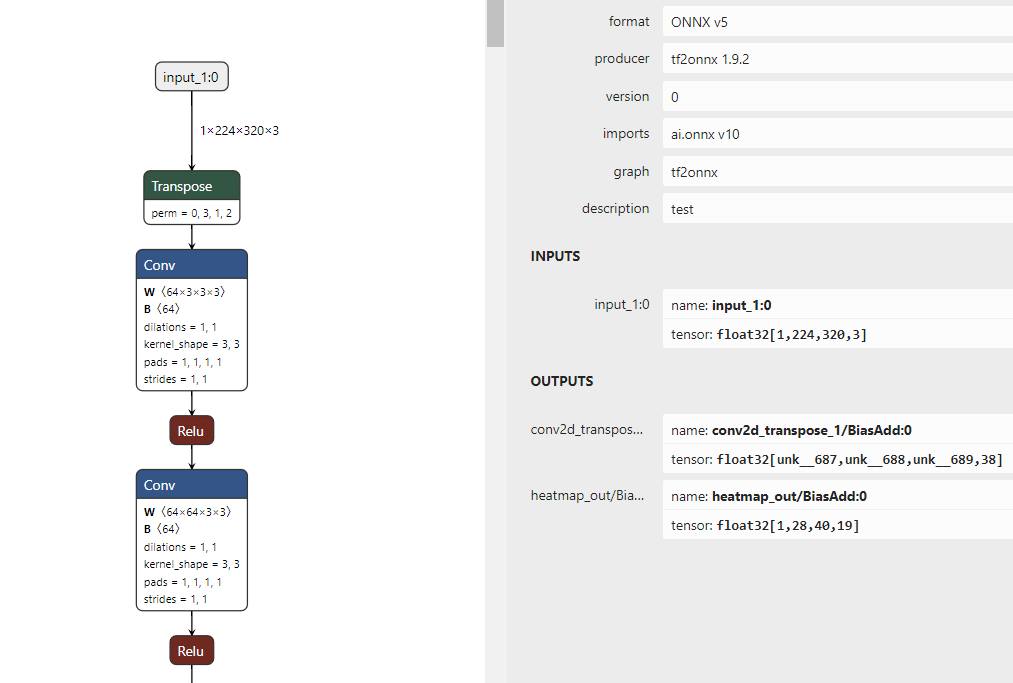This screenshot has width=1013, height=683.
Task: Select the version value field
Action: 838,97
